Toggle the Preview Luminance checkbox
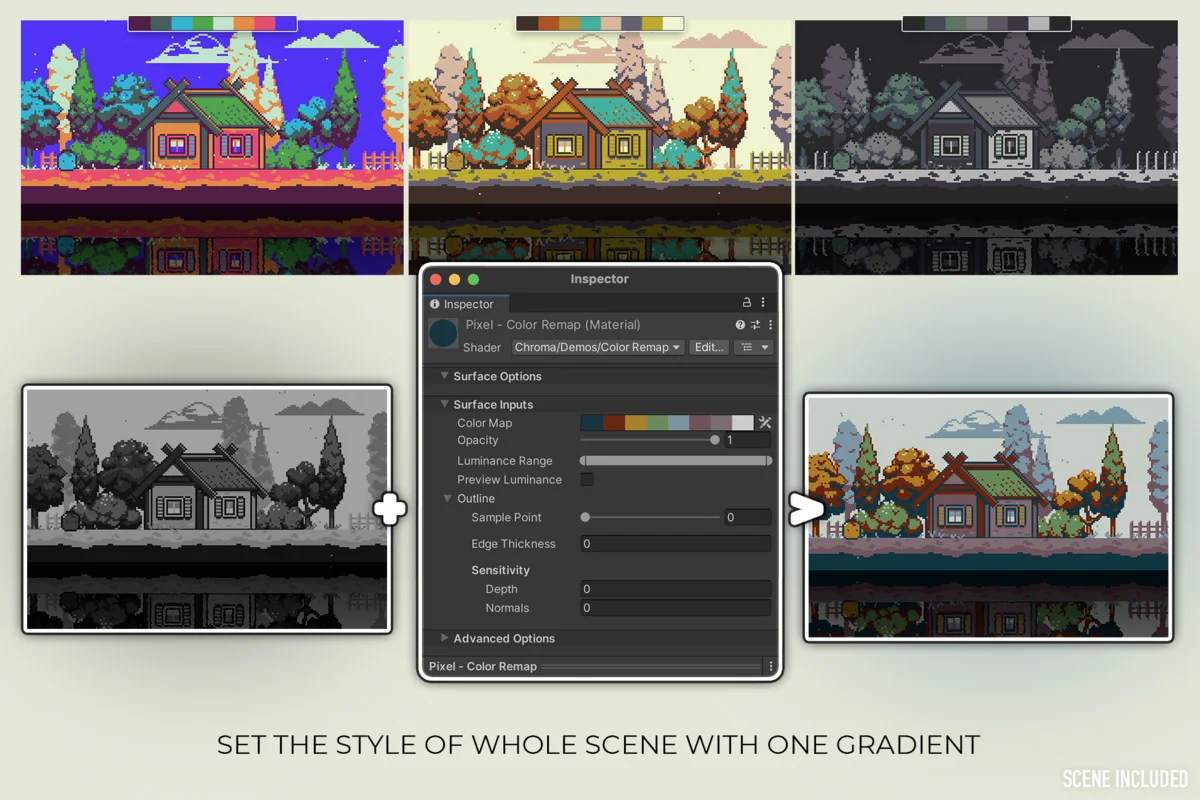This screenshot has width=1200, height=800. [x=587, y=480]
